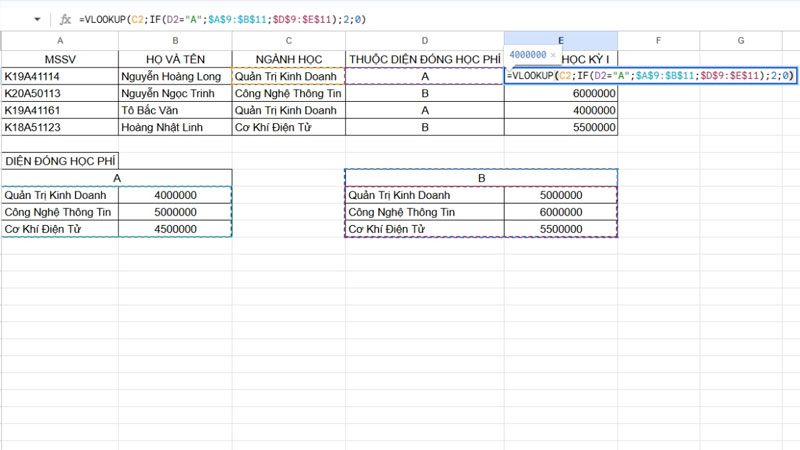Select cell Hoàng Nhật Linh
Viewport: 800px width, 450px height.
pos(175,127)
